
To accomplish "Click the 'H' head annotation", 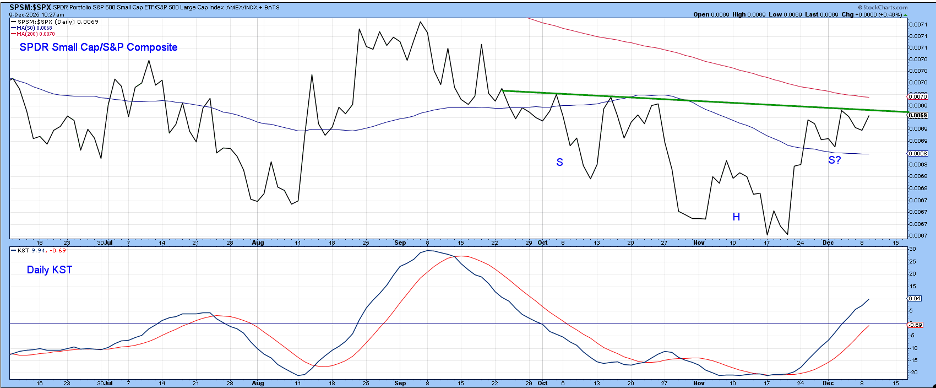I will [736, 217].
